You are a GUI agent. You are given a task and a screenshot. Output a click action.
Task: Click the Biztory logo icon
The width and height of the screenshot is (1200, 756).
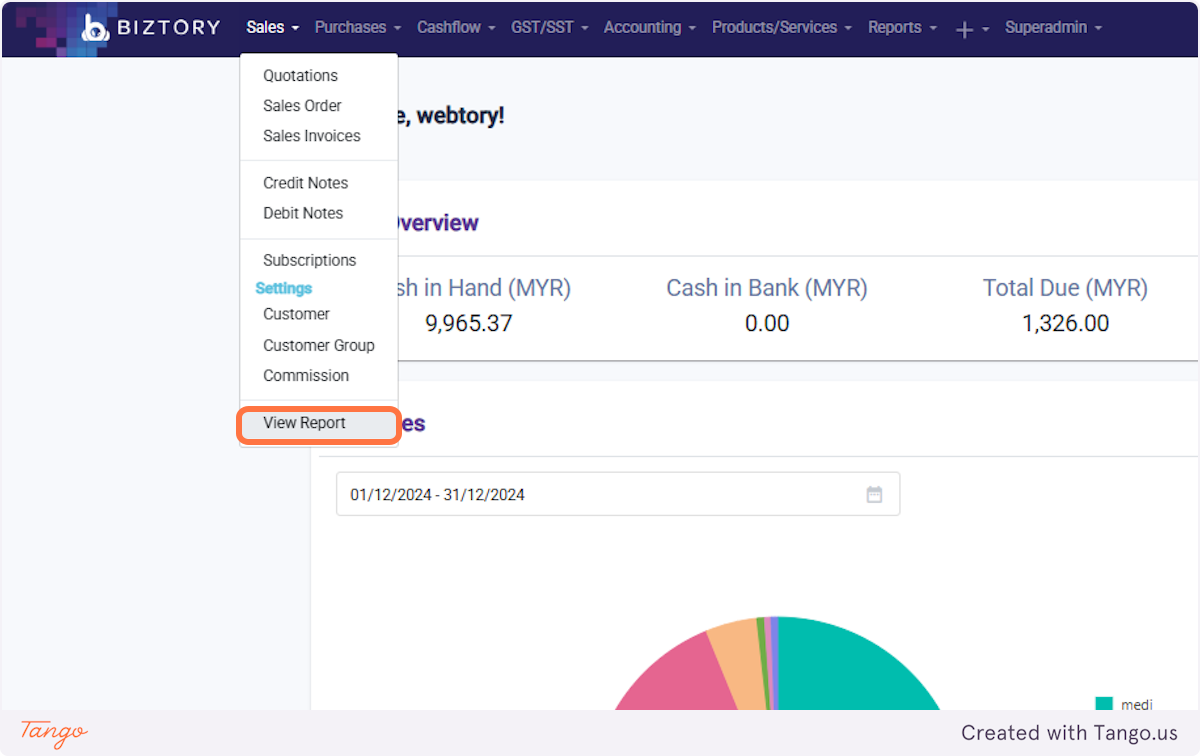pos(94,27)
